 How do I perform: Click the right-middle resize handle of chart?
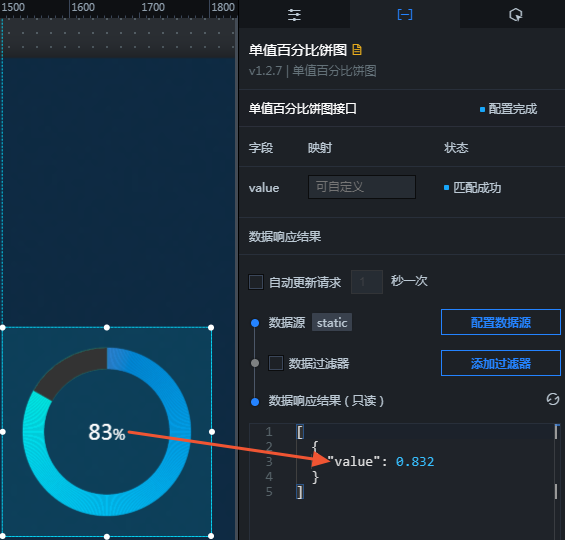(x=212, y=432)
